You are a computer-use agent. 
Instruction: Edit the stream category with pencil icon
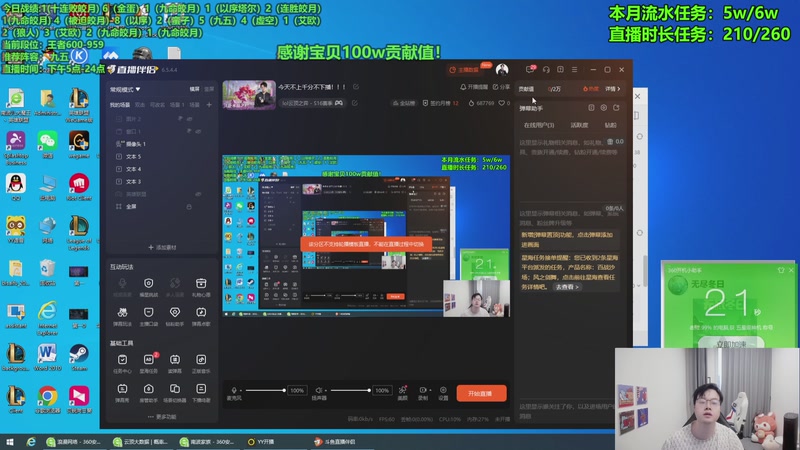coord(355,103)
